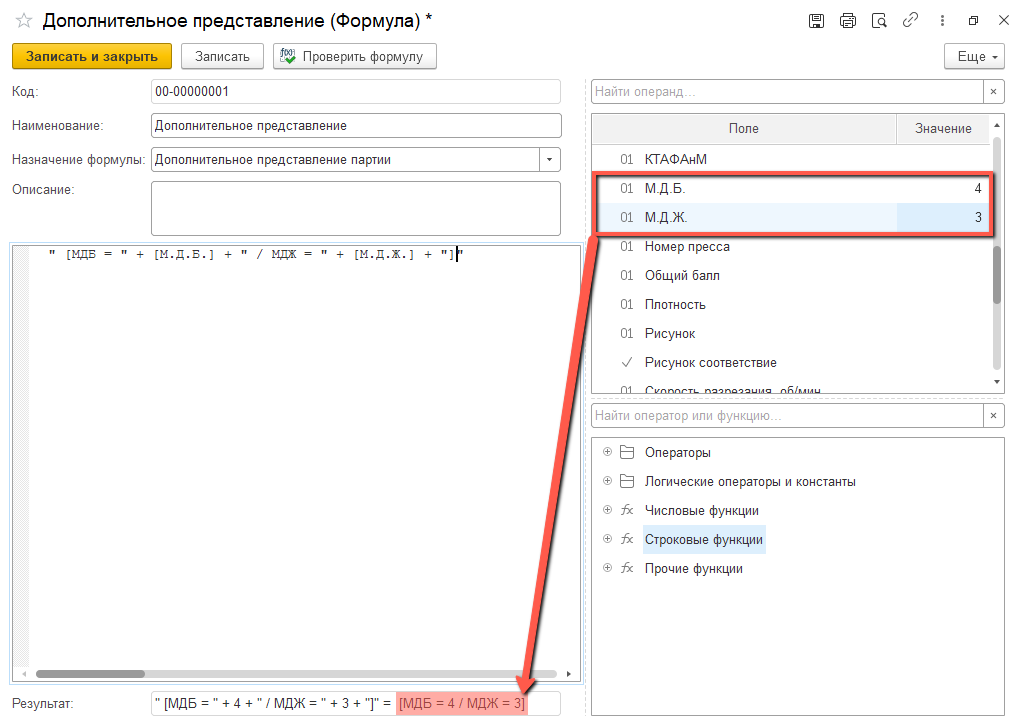The width and height of the screenshot is (1024, 728).
Task: Select the checkmarked Рисунок соответствие row
Action: 710,363
